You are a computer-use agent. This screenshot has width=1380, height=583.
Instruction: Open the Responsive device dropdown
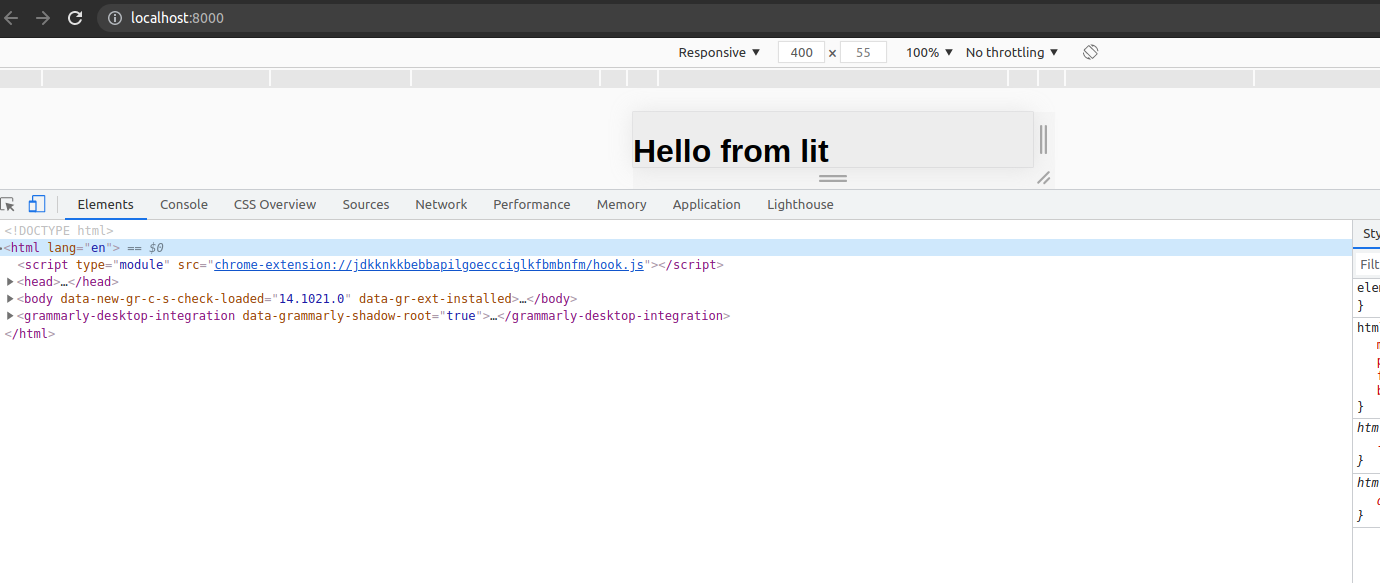[719, 52]
